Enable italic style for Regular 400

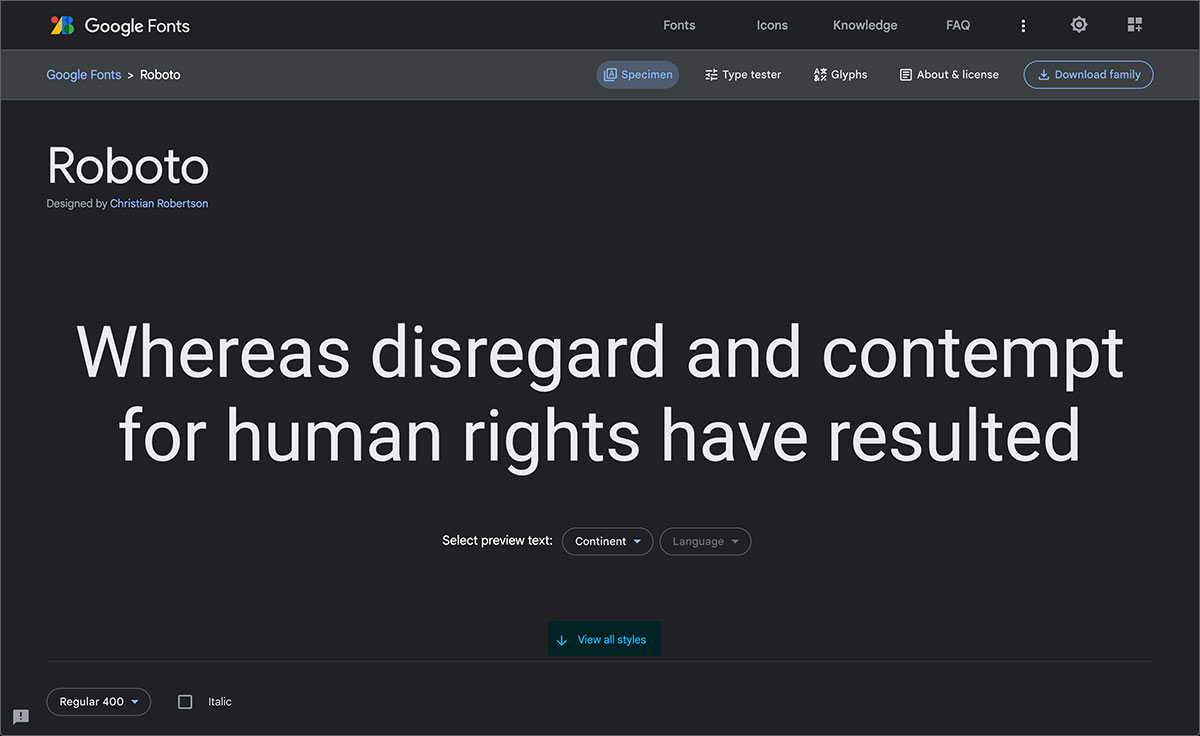pos(185,701)
